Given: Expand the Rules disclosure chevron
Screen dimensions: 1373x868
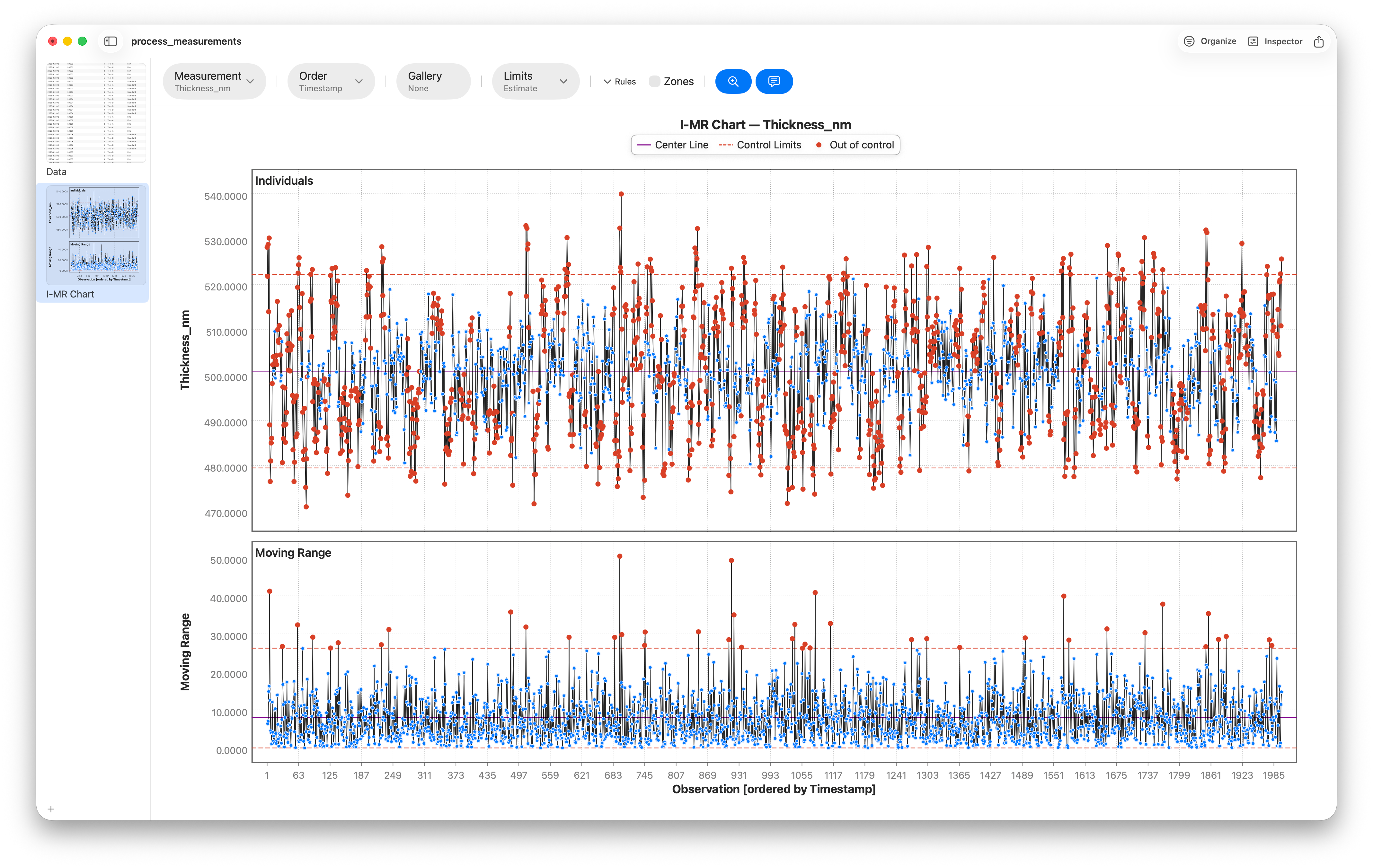Looking at the screenshot, I should pyautogui.click(x=607, y=82).
